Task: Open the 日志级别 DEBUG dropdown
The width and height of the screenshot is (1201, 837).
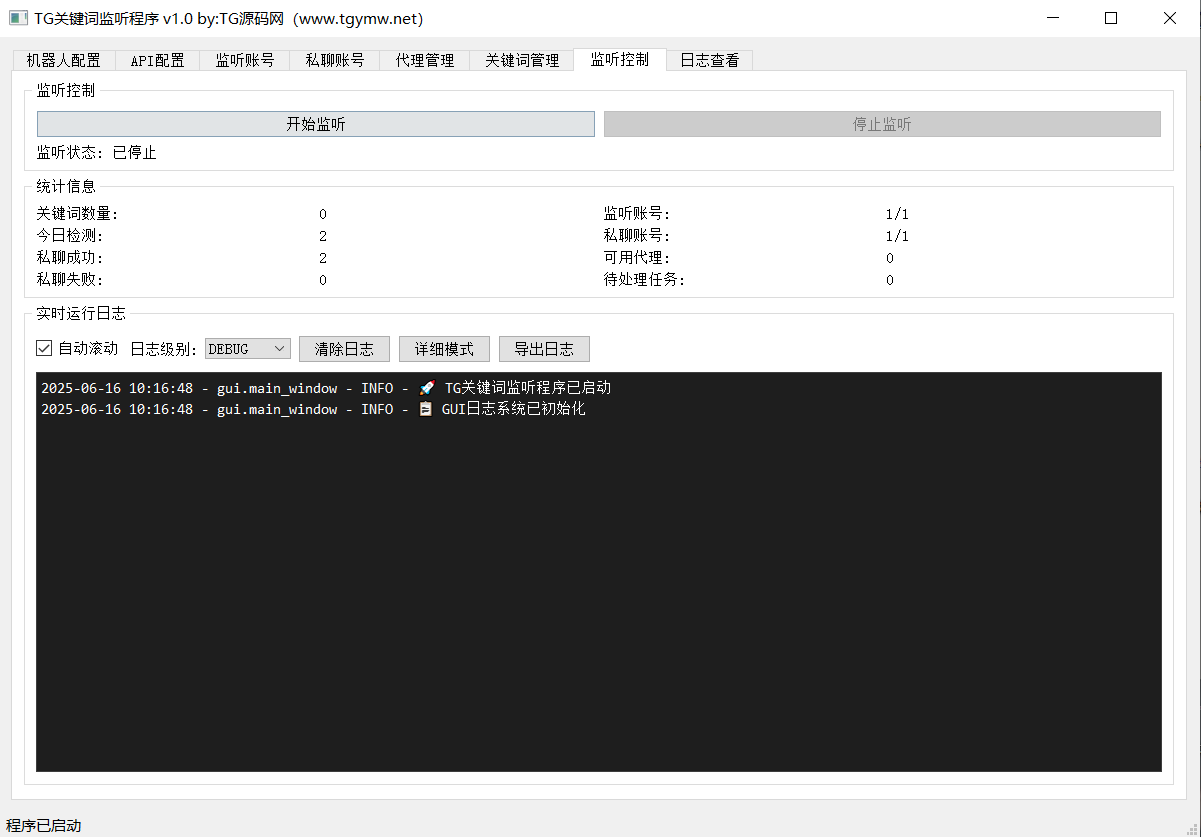Action: coord(247,349)
